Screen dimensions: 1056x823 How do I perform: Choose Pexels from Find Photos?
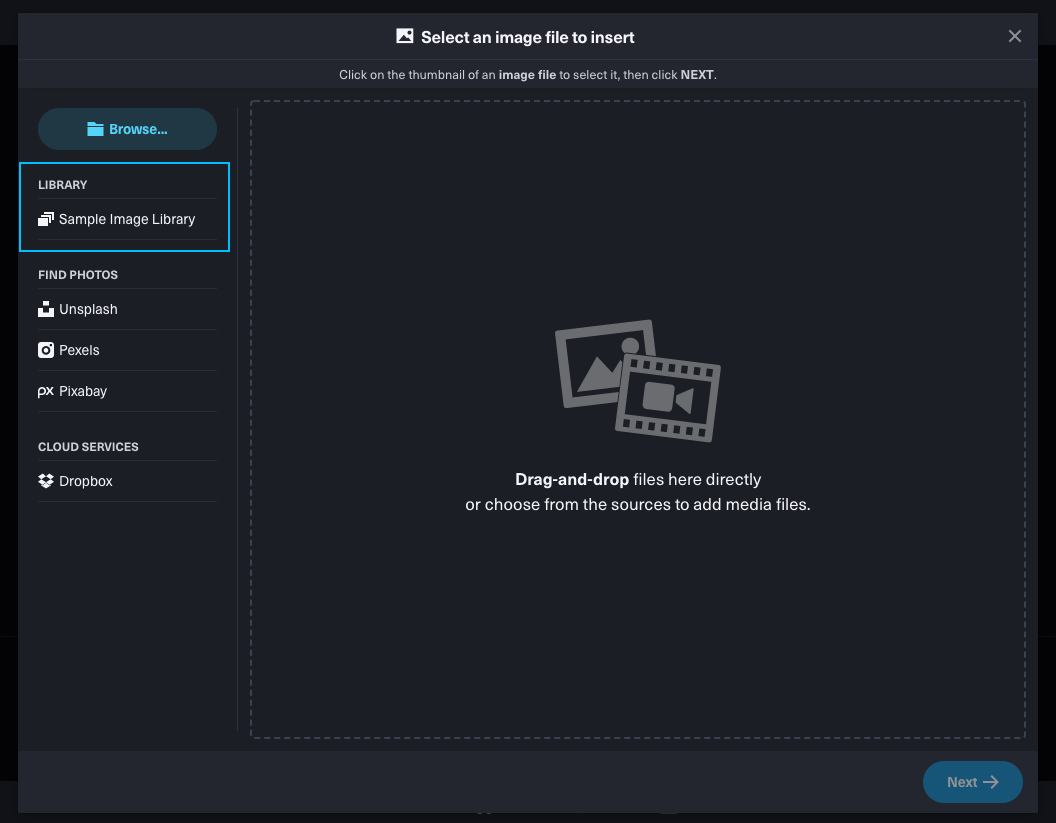[79, 350]
